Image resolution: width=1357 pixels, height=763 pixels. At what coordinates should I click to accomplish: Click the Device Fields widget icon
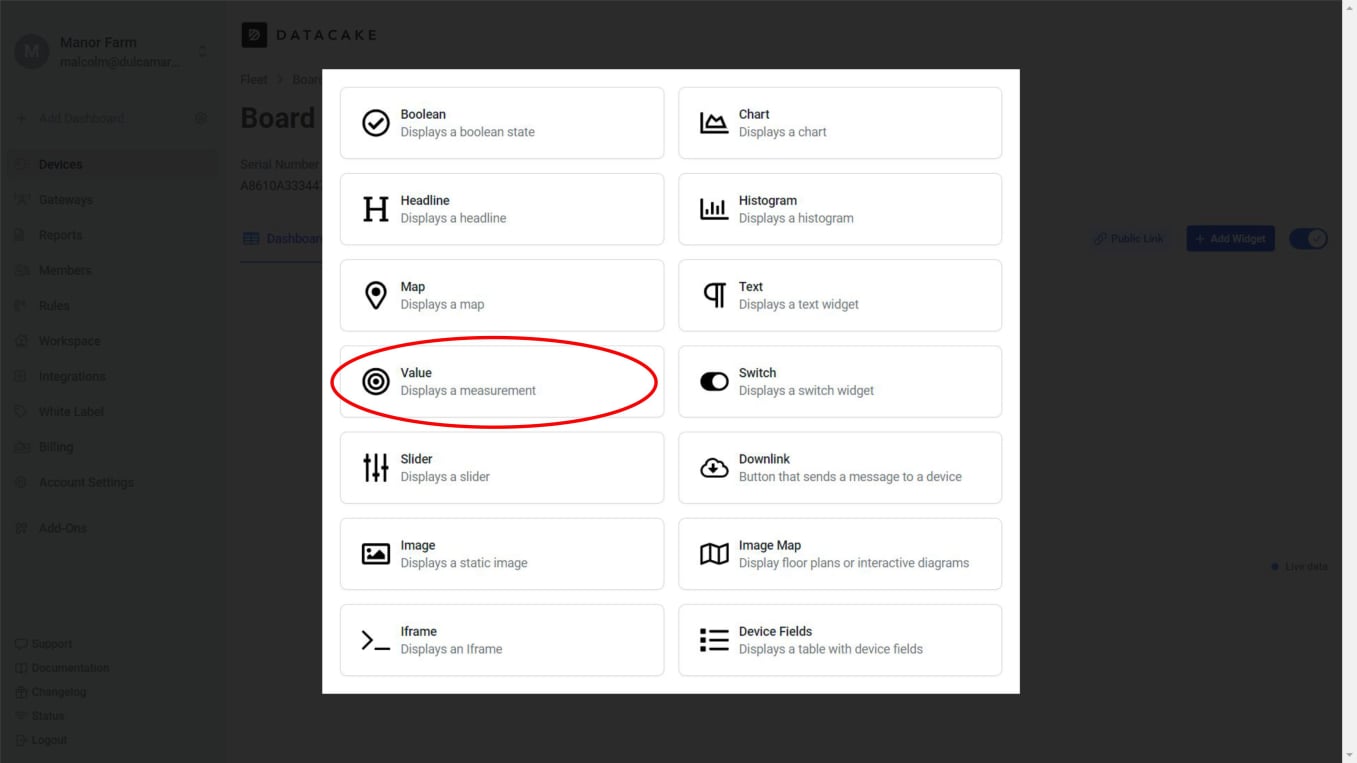[x=713, y=639]
